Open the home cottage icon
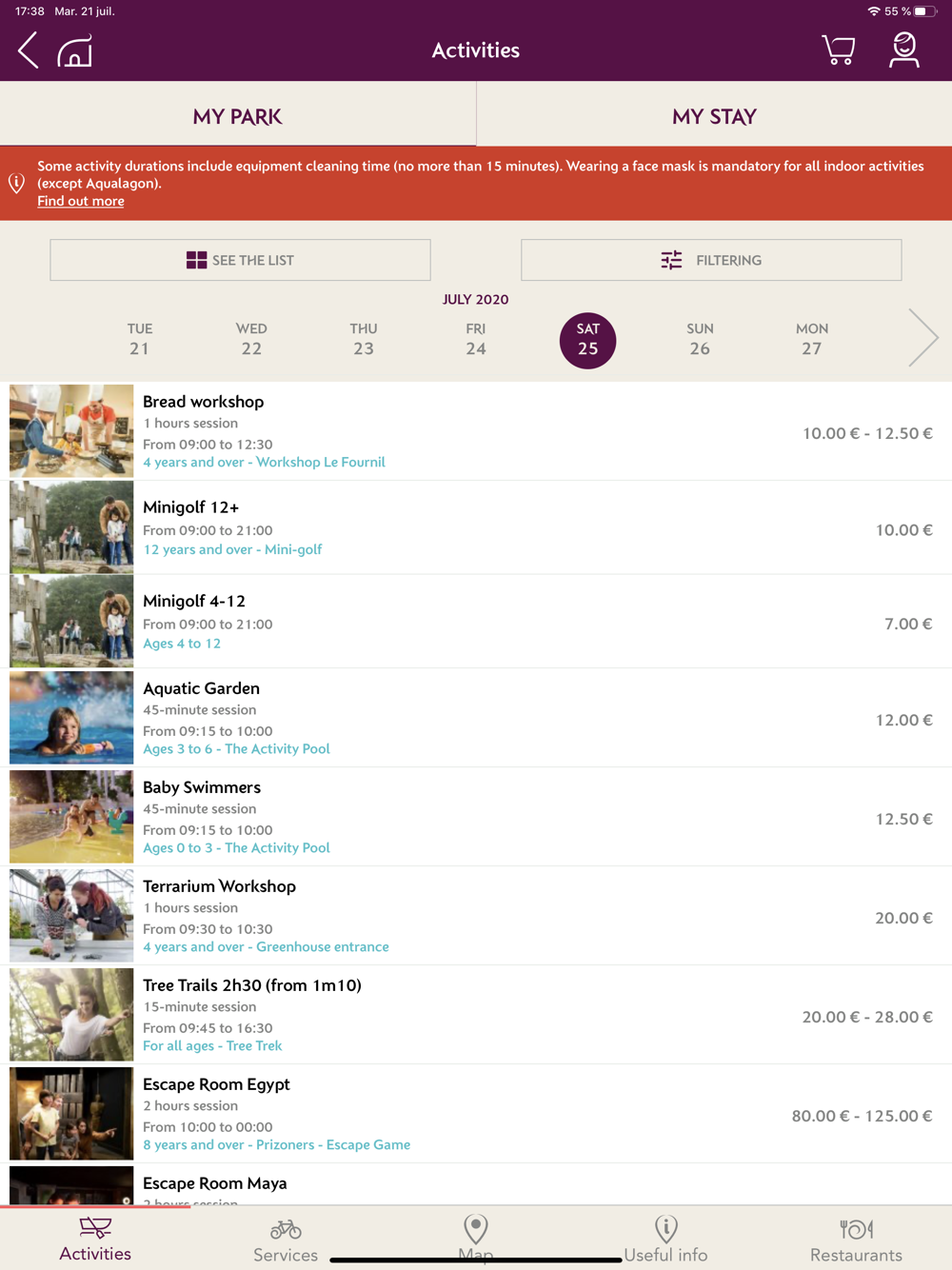Image resolution: width=952 pixels, height=1270 pixels. pyautogui.click(x=74, y=51)
